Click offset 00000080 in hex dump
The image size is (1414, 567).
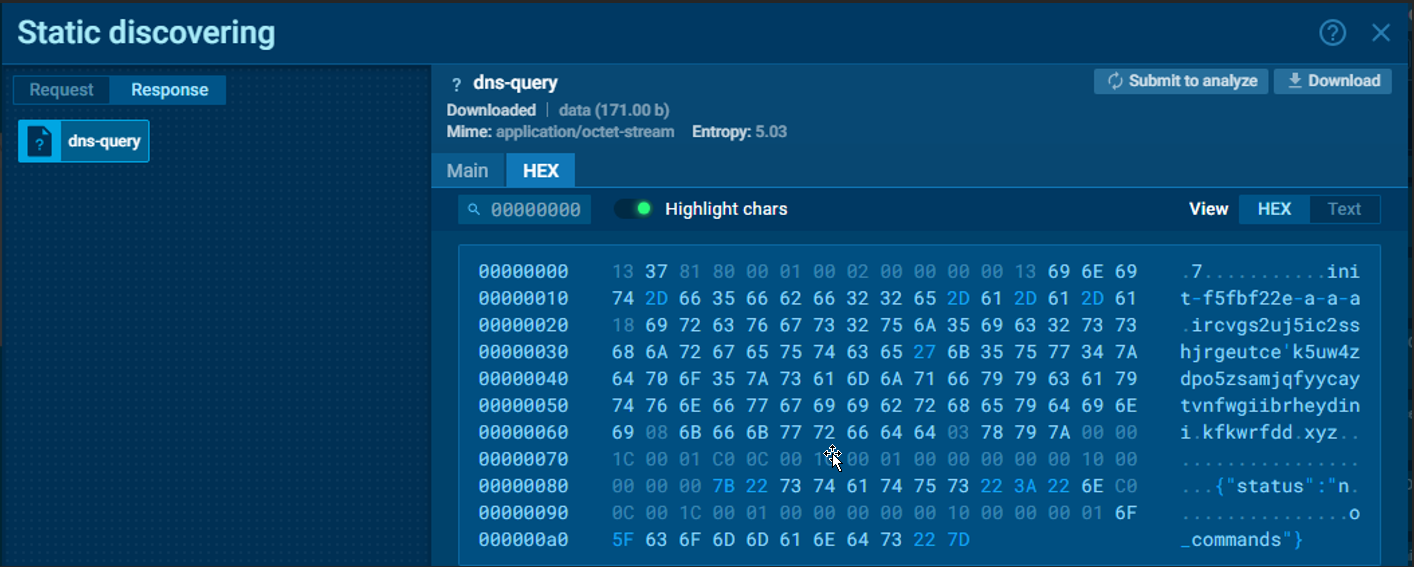(523, 486)
